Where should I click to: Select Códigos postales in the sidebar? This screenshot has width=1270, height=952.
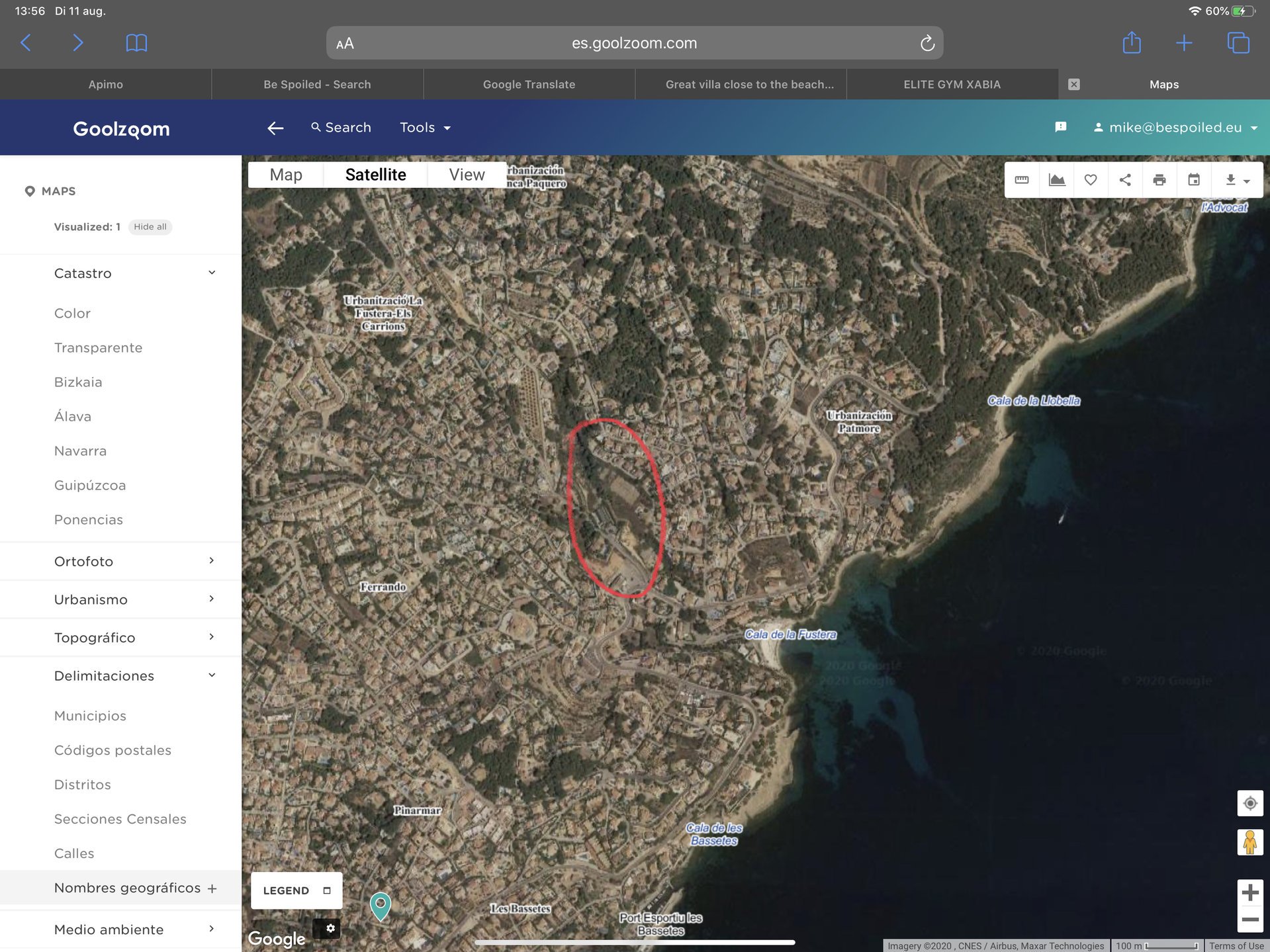pyautogui.click(x=113, y=750)
